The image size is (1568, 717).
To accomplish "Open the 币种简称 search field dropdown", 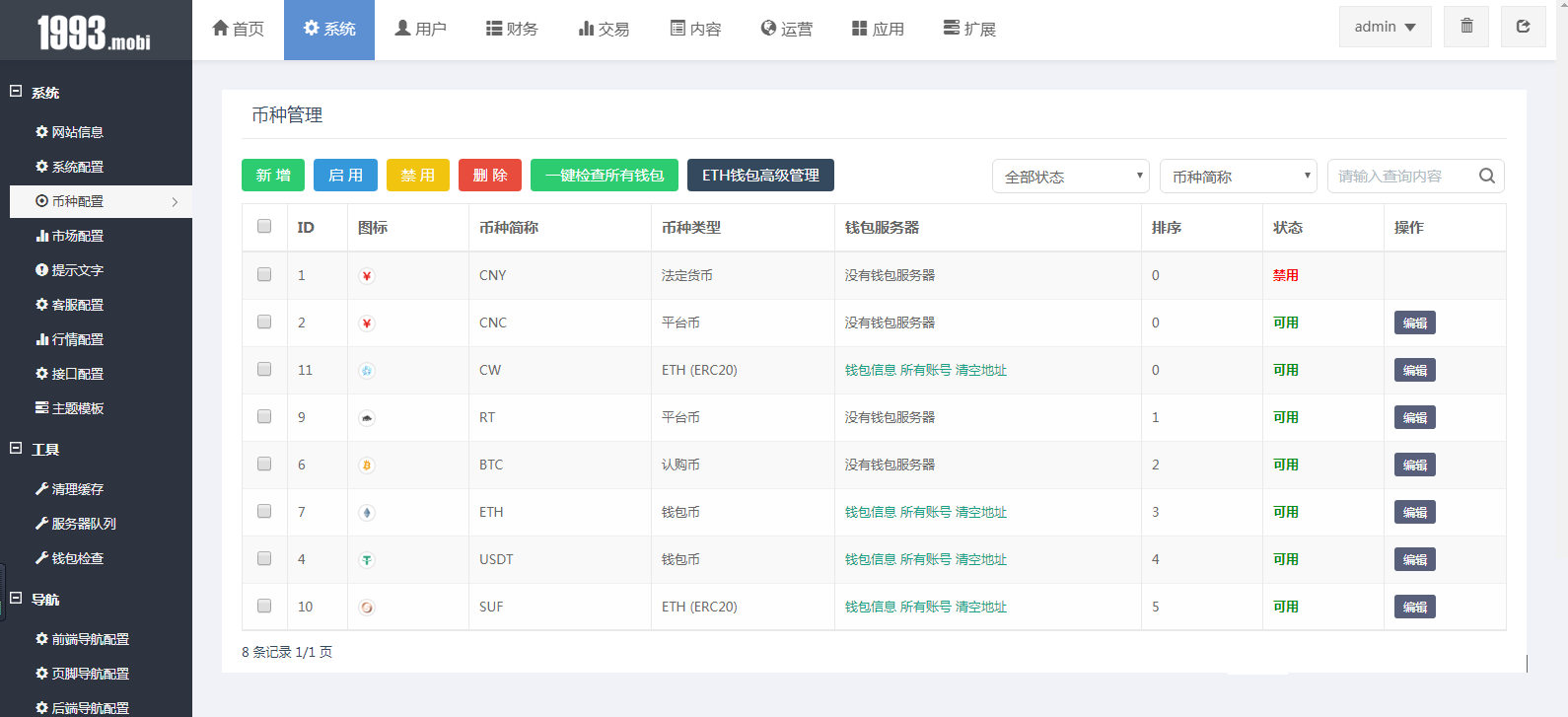I will click(1238, 177).
